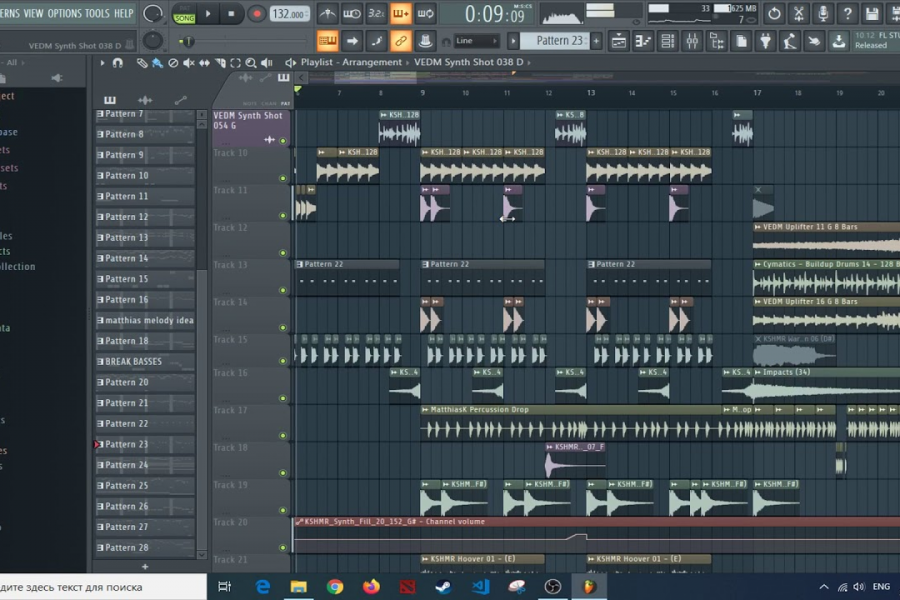Open the pattern selector arrow before Pattern 23
This screenshot has width=900, height=600.
click(x=513, y=41)
